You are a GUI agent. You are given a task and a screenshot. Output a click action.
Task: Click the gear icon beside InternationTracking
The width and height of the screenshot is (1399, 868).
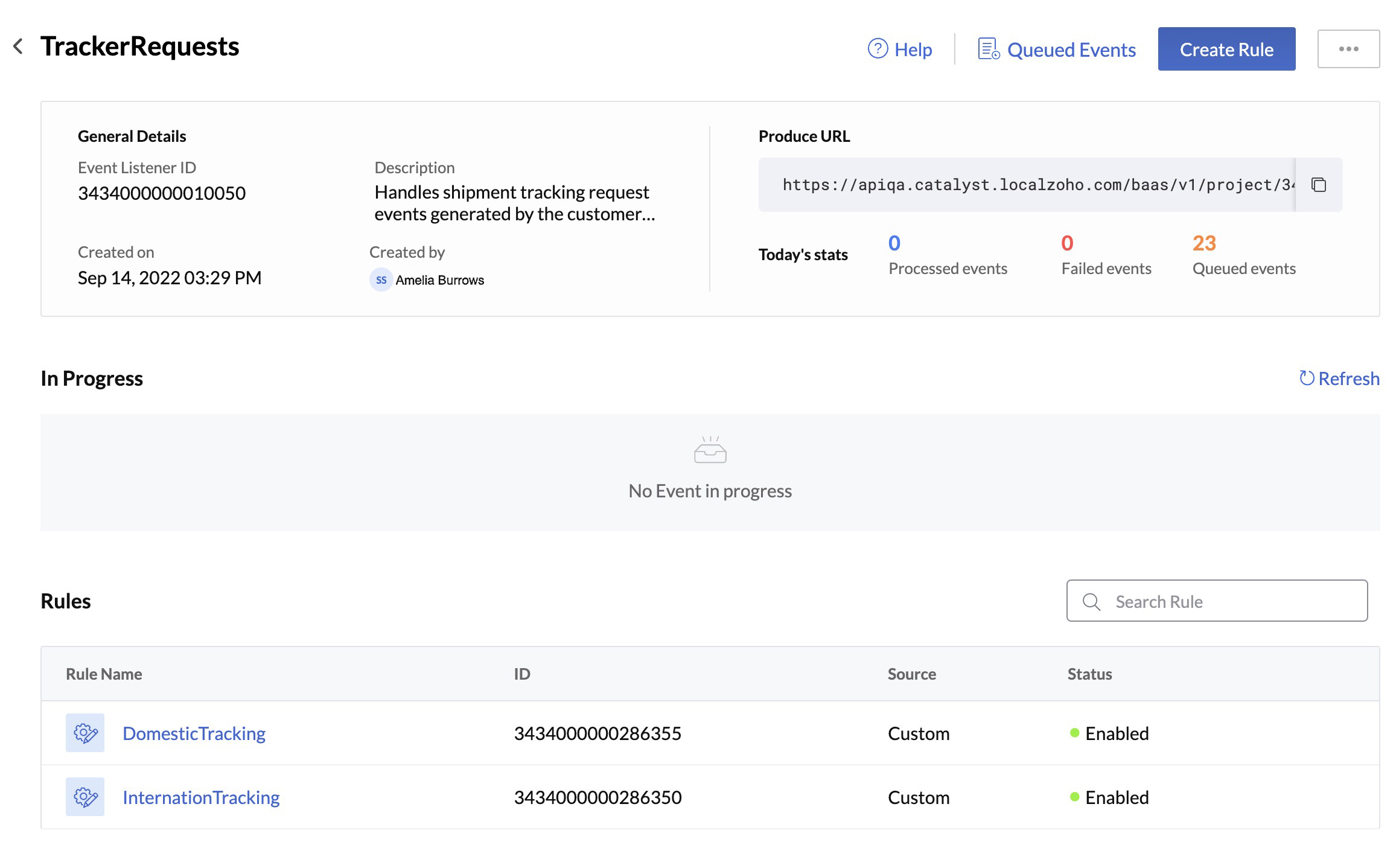[x=85, y=797]
